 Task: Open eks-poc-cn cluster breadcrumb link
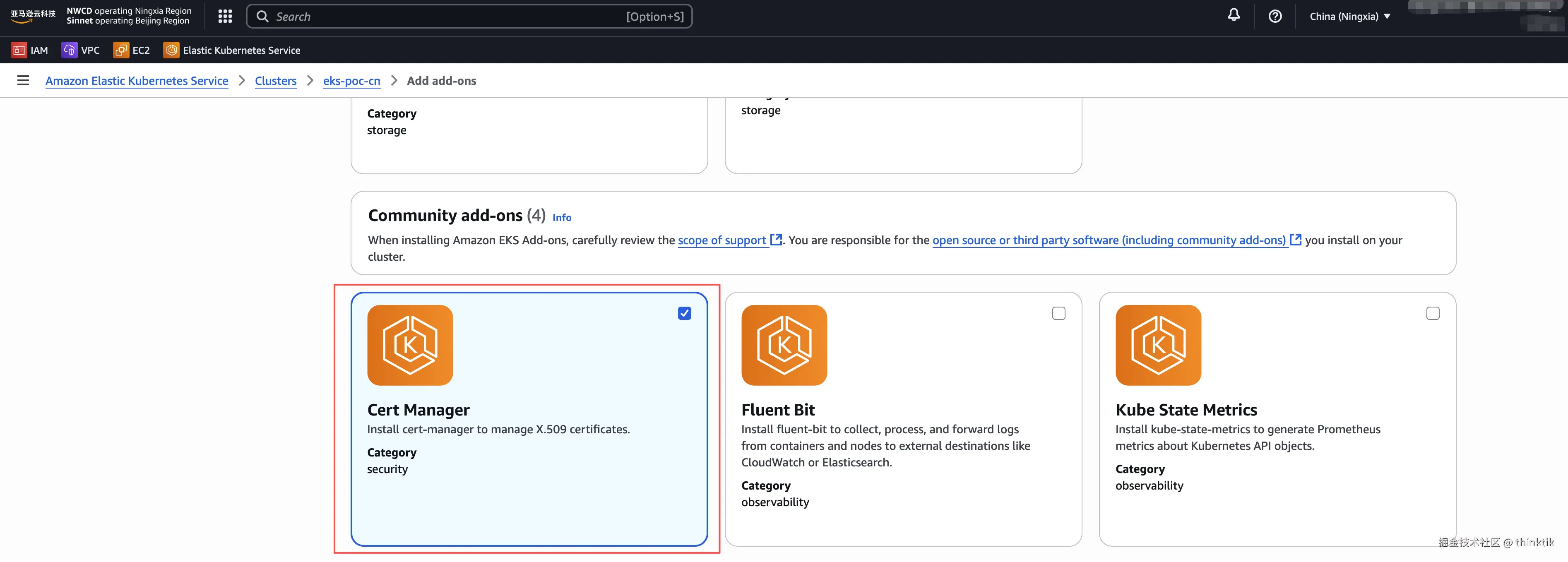point(351,81)
